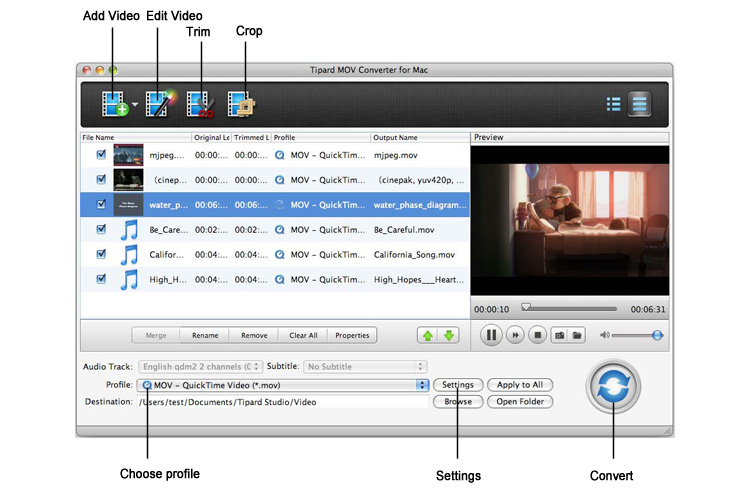This screenshot has height=500, width=750.
Task: Open the Crop tool
Action: pyautogui.click(x=241, y=104)
